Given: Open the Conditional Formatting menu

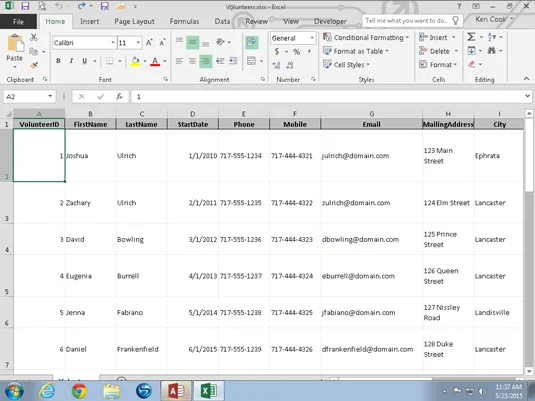Looking at the screenshot, I should click(366, 37).
